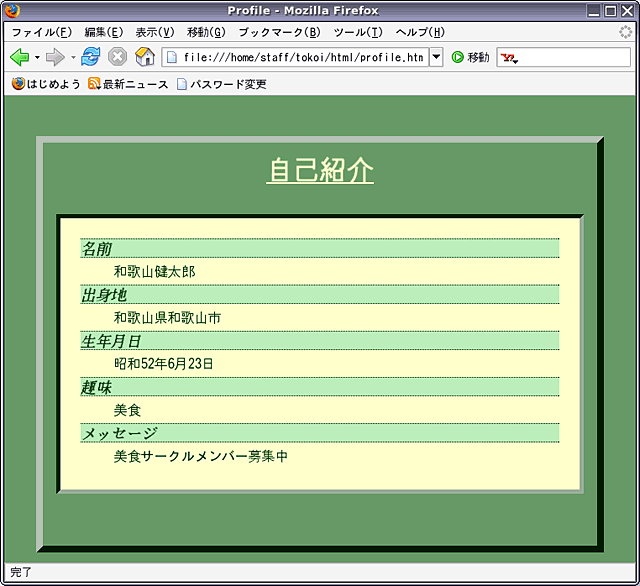This screenshot has height=586, width=640.
Task: Go to the Home page icon
Action: 145,57
